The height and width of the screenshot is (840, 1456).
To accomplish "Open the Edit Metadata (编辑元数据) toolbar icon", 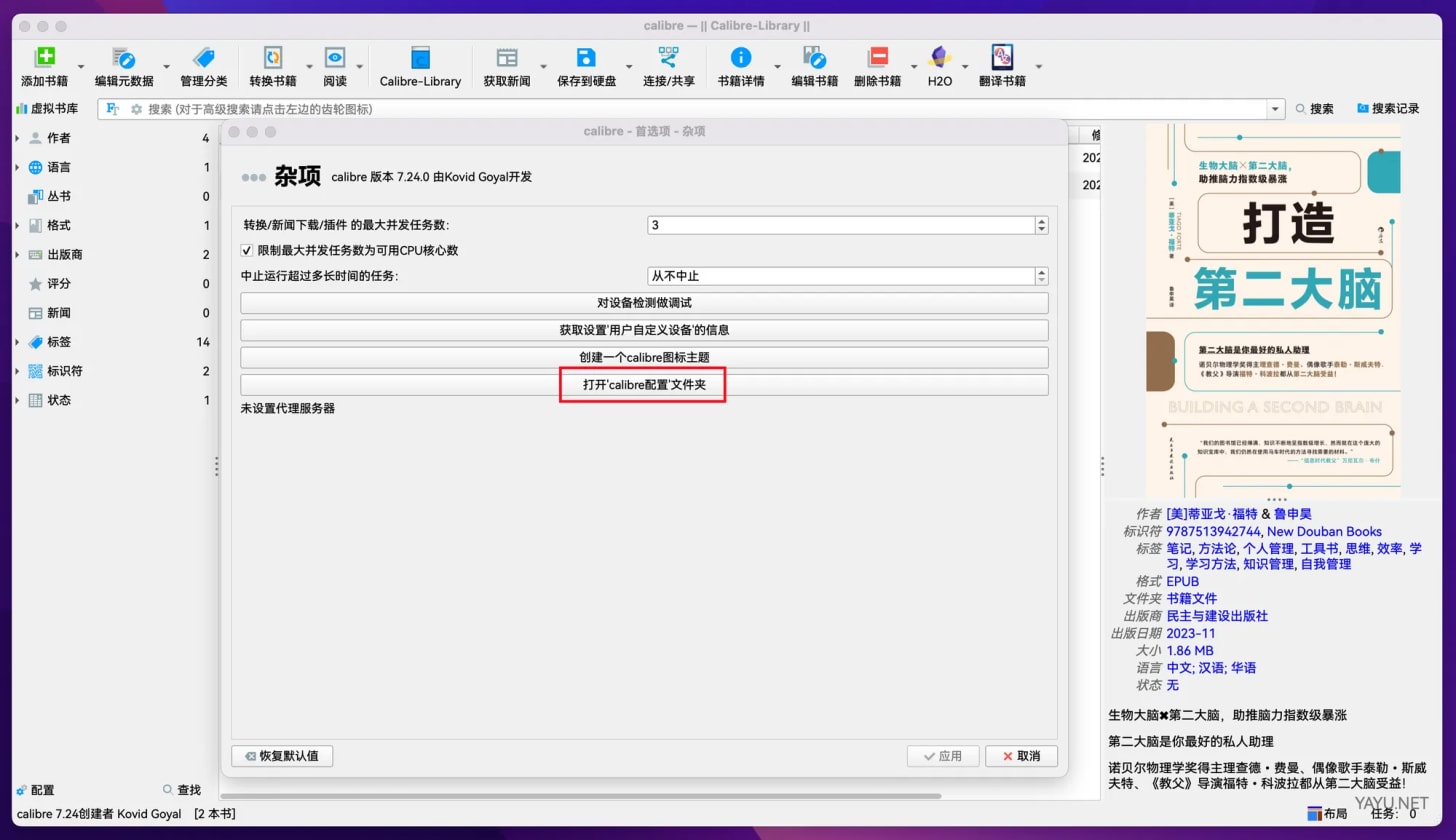I will [124, 58].
